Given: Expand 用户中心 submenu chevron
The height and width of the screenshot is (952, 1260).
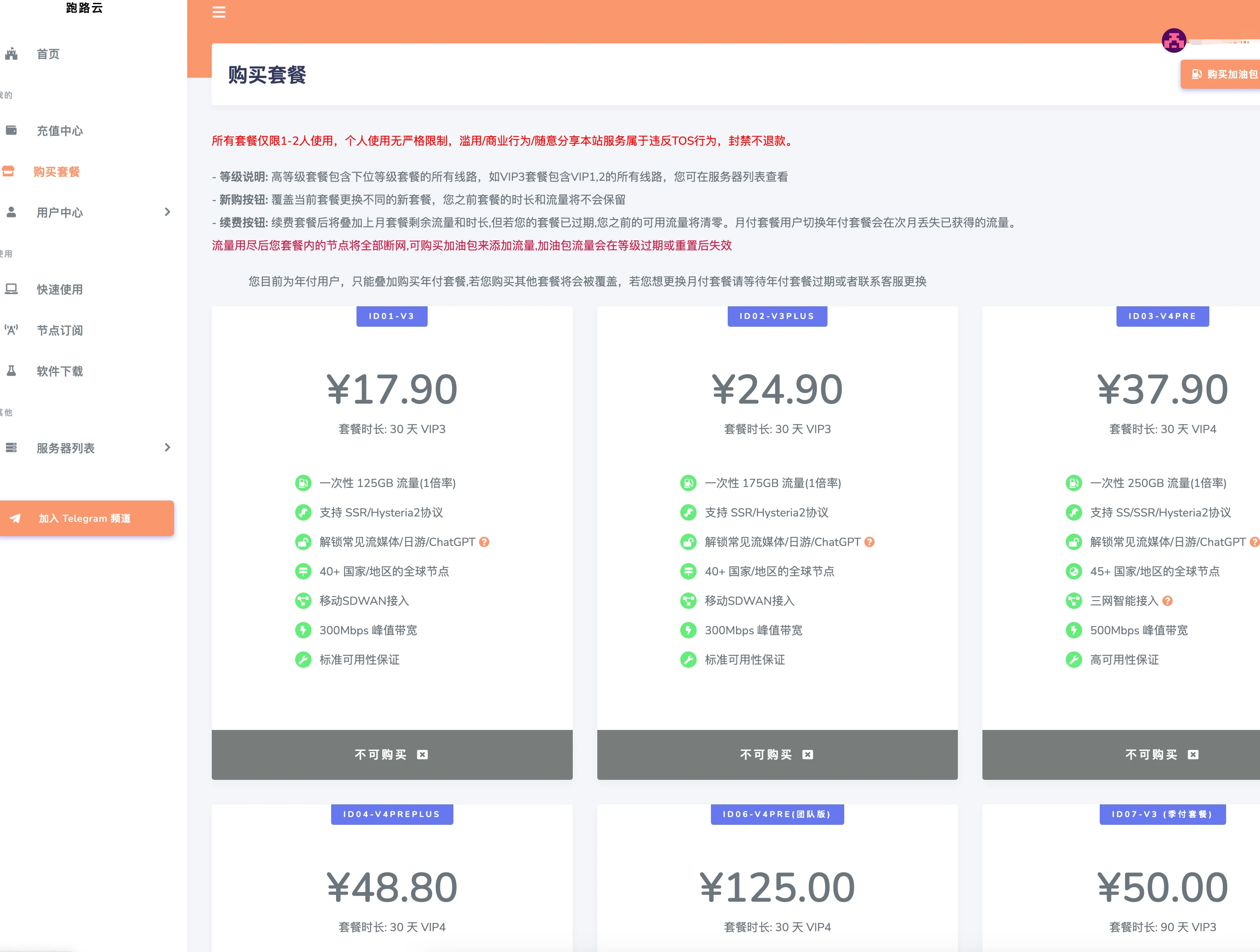Looking at the screenshot, I should click(x=168, y=212).
